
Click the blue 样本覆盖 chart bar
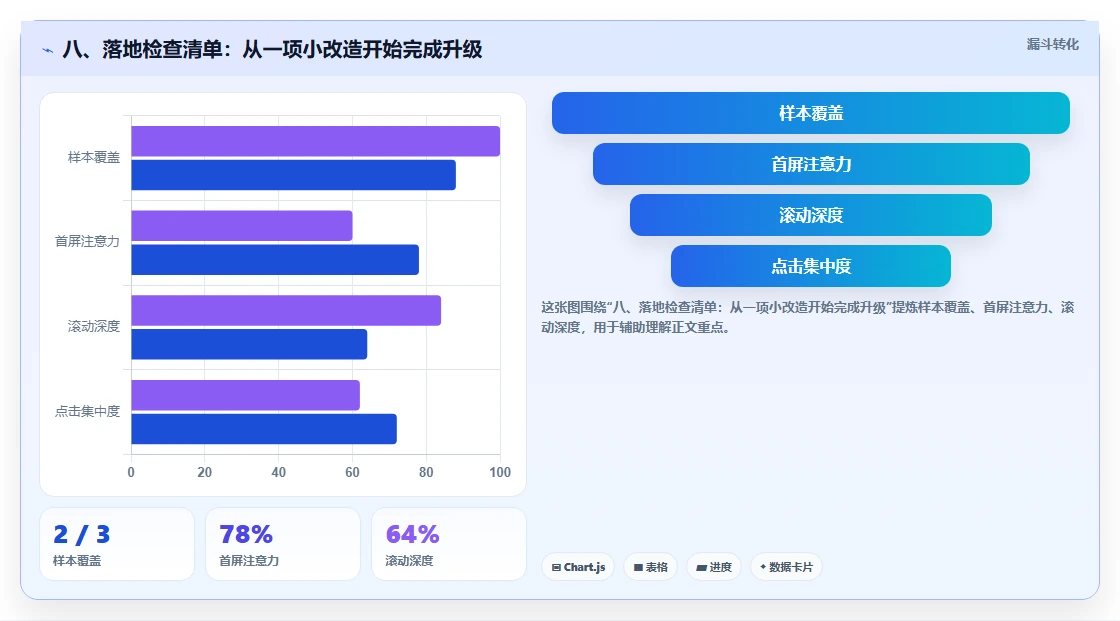294,175
